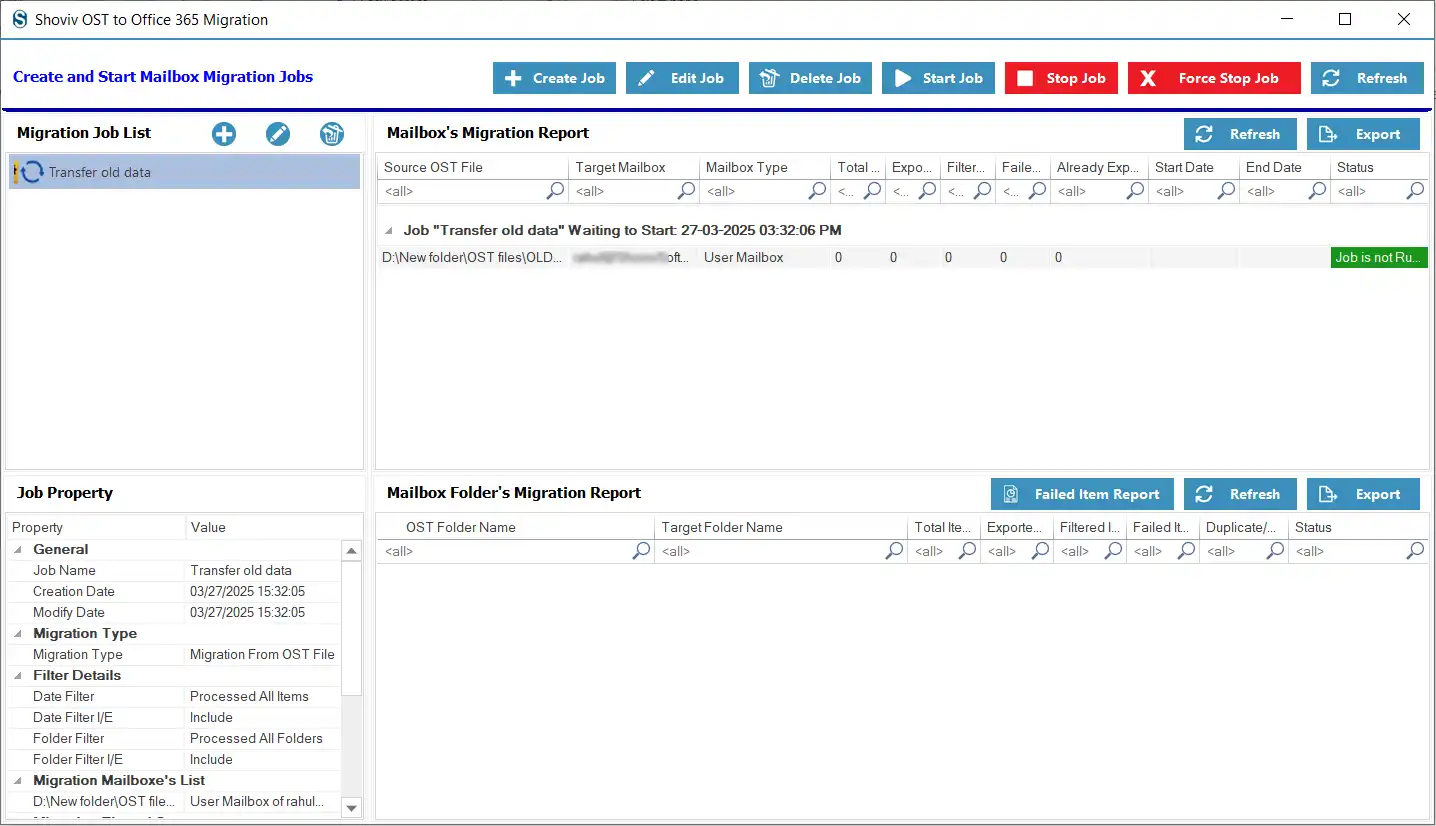
Task: Select the Modify Date property row
Action: (x=174, y=612)
